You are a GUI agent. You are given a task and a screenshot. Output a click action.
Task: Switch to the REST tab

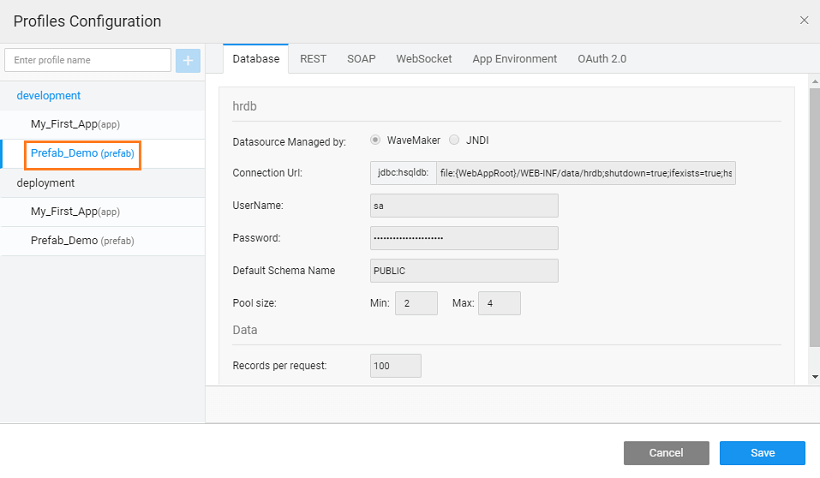click(x=313, y=59)
